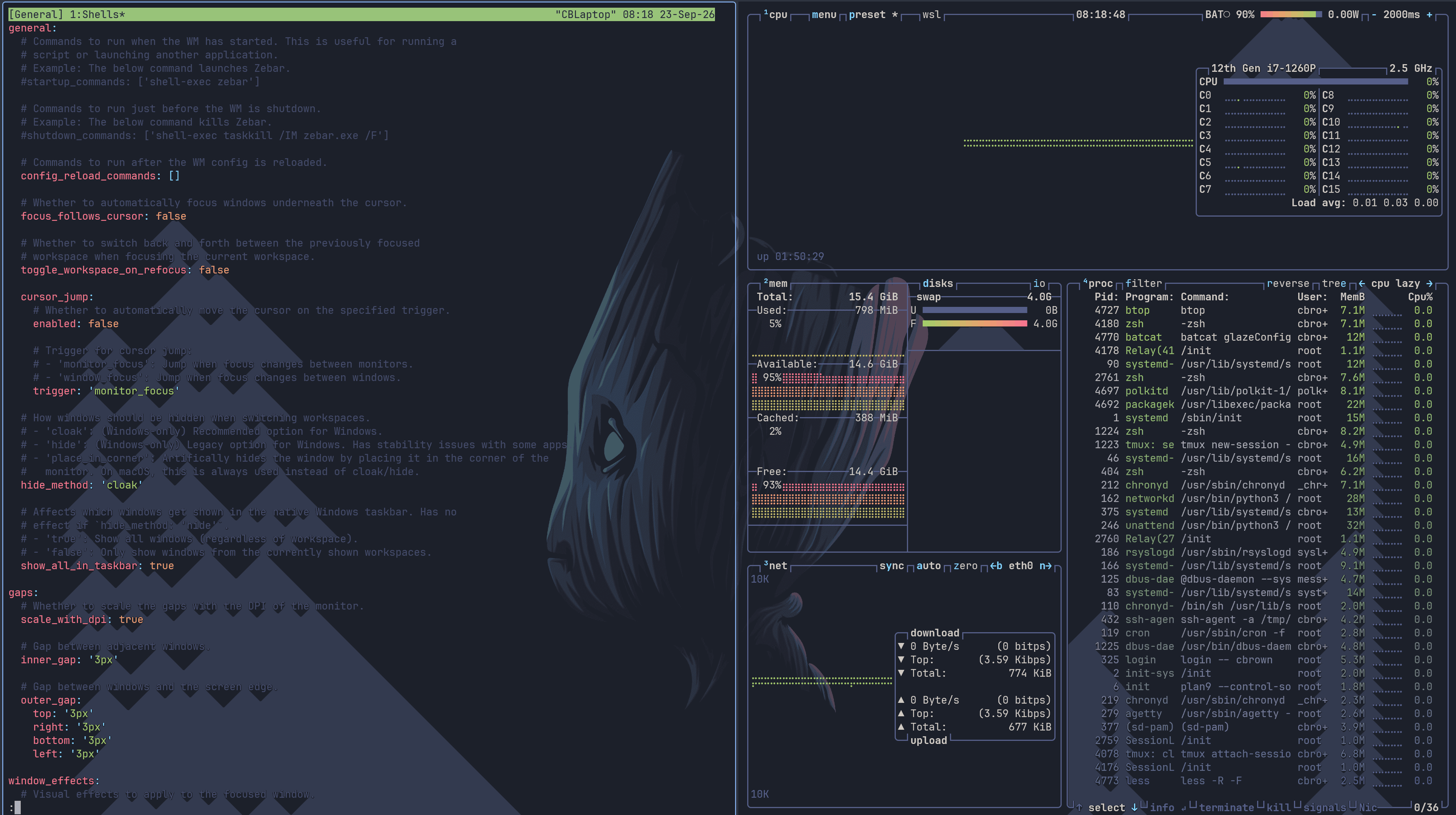Toggle the proc box label
Screen dimensions: 1456x815
pos(1098,283)
